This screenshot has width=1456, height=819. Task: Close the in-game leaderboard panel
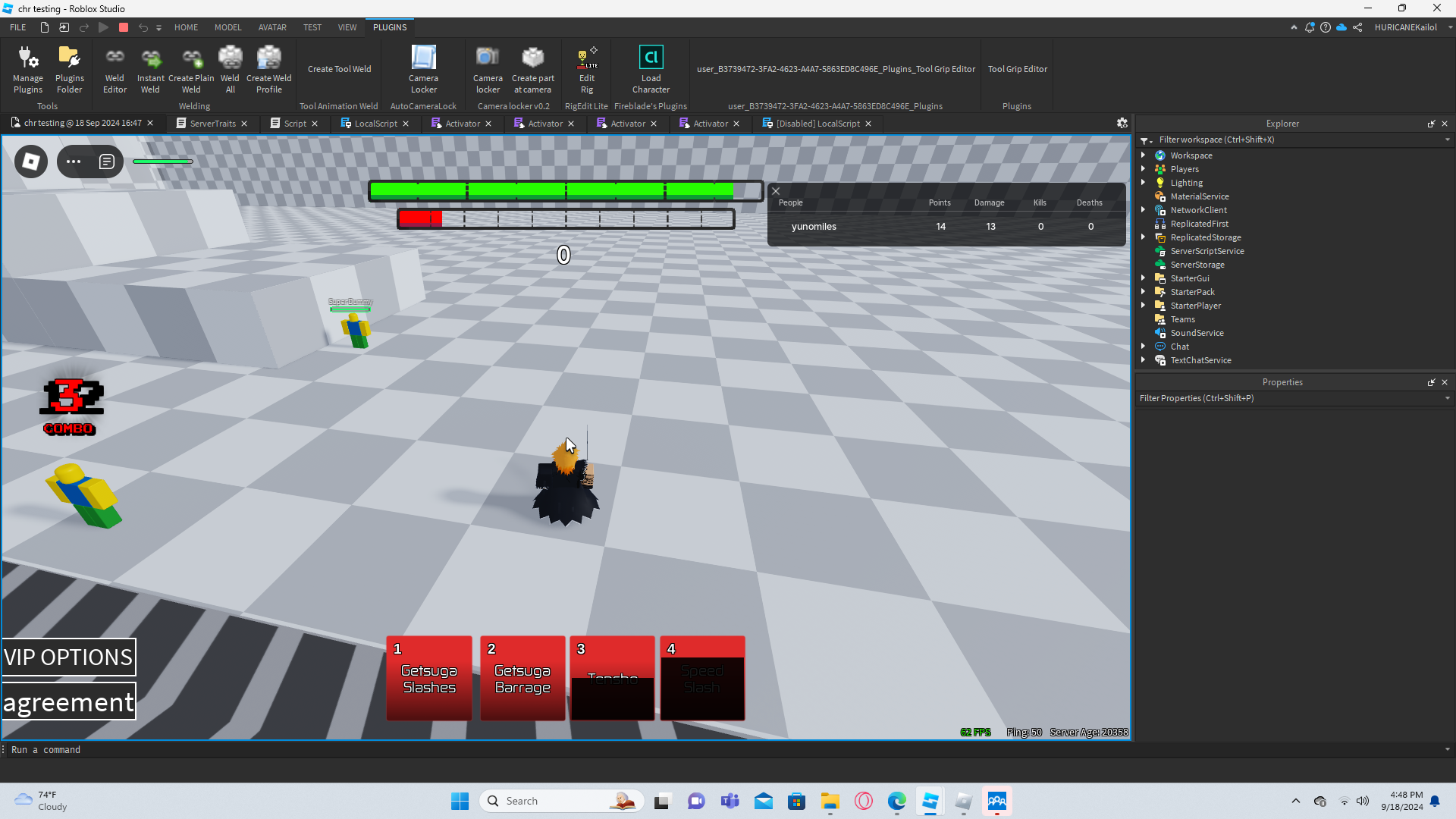[776, 191]
